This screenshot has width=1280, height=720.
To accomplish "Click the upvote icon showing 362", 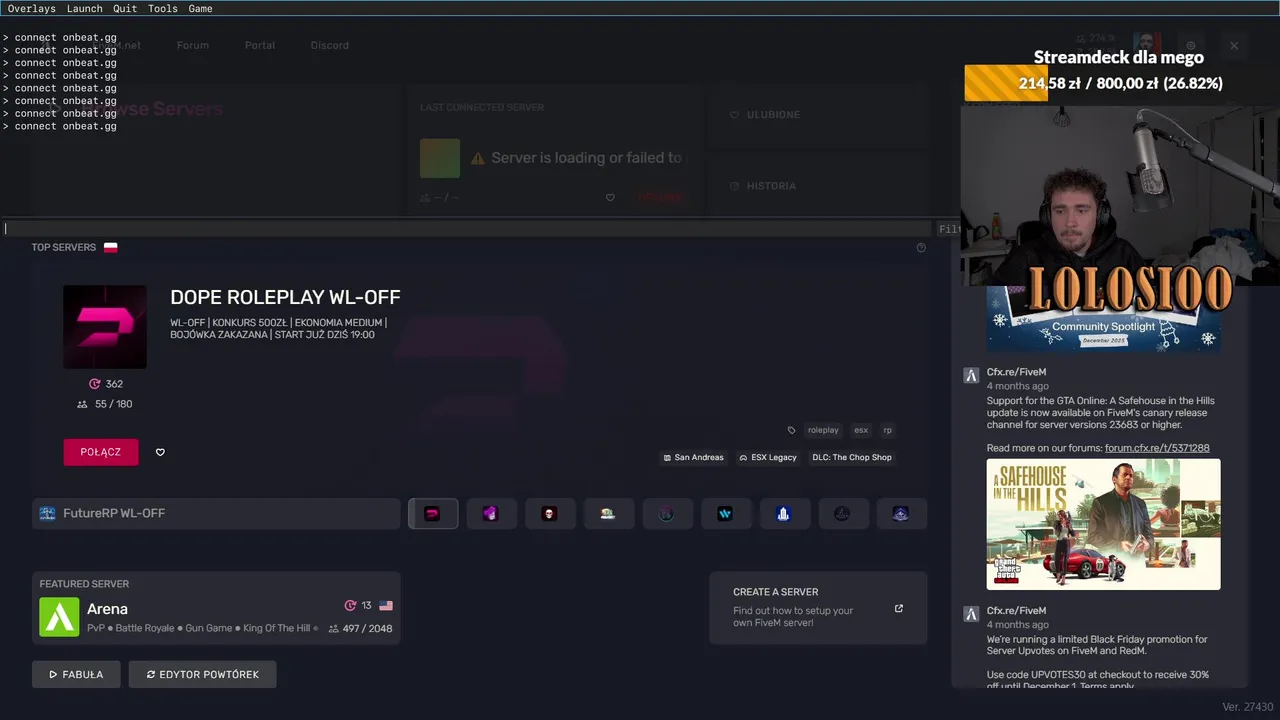I will (95, 384).
